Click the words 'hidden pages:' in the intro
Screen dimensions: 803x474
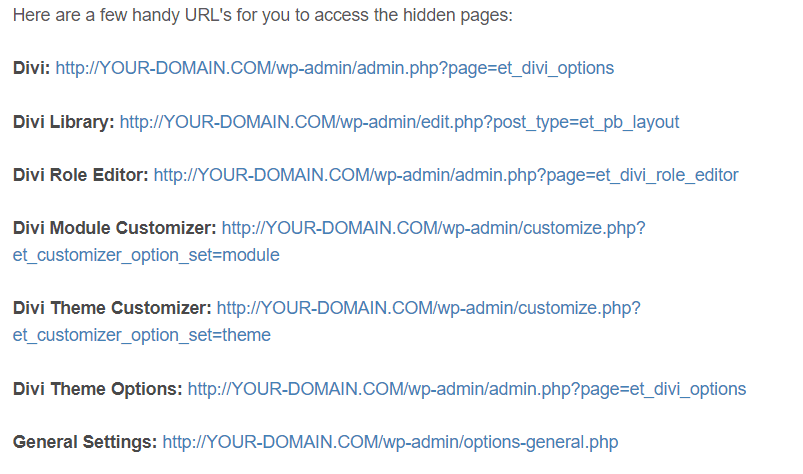[458, 15]
